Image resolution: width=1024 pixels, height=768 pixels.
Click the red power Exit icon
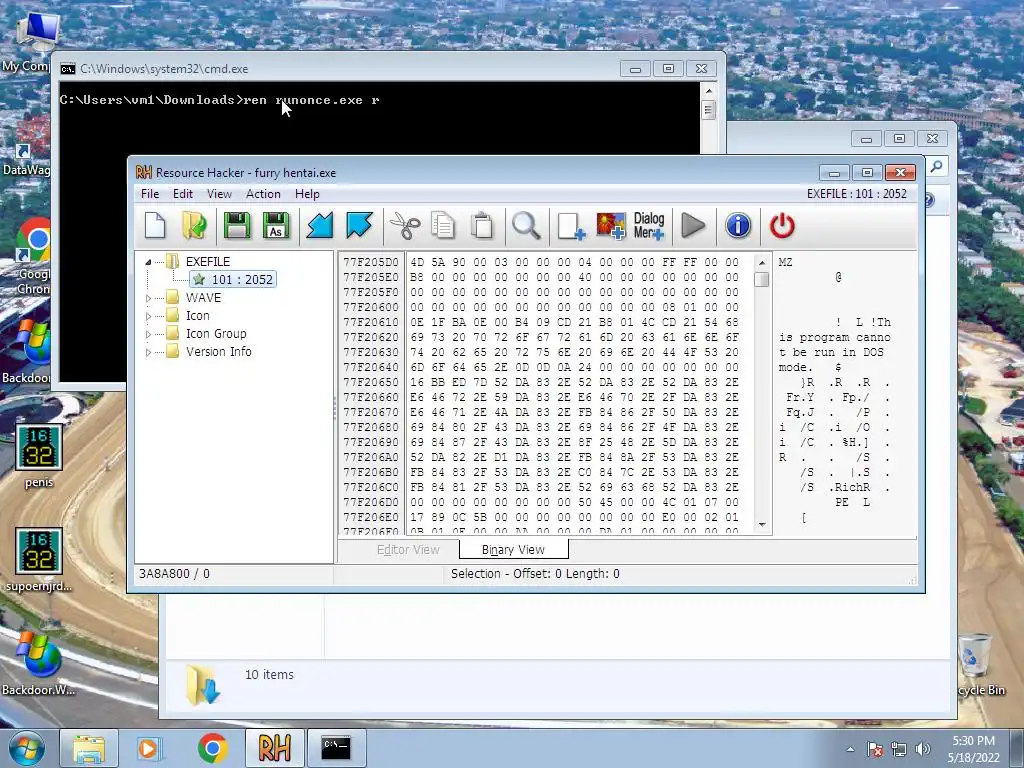click(782, 226)
